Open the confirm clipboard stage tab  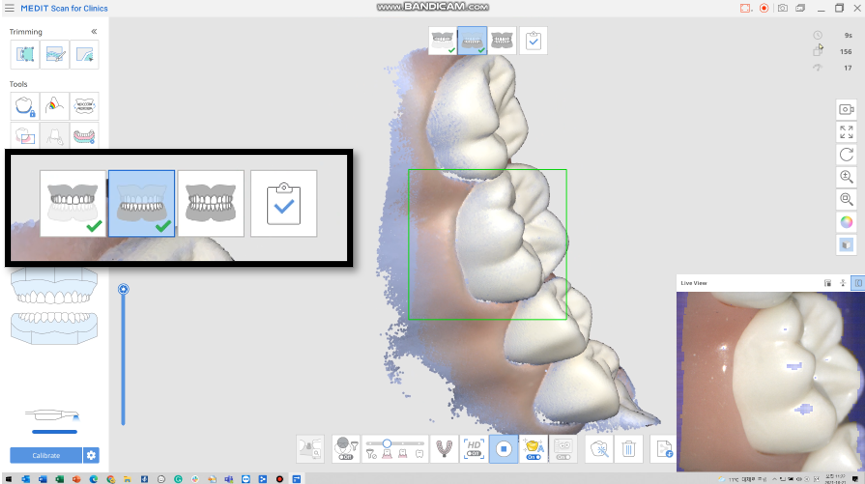tap(533, 40)
